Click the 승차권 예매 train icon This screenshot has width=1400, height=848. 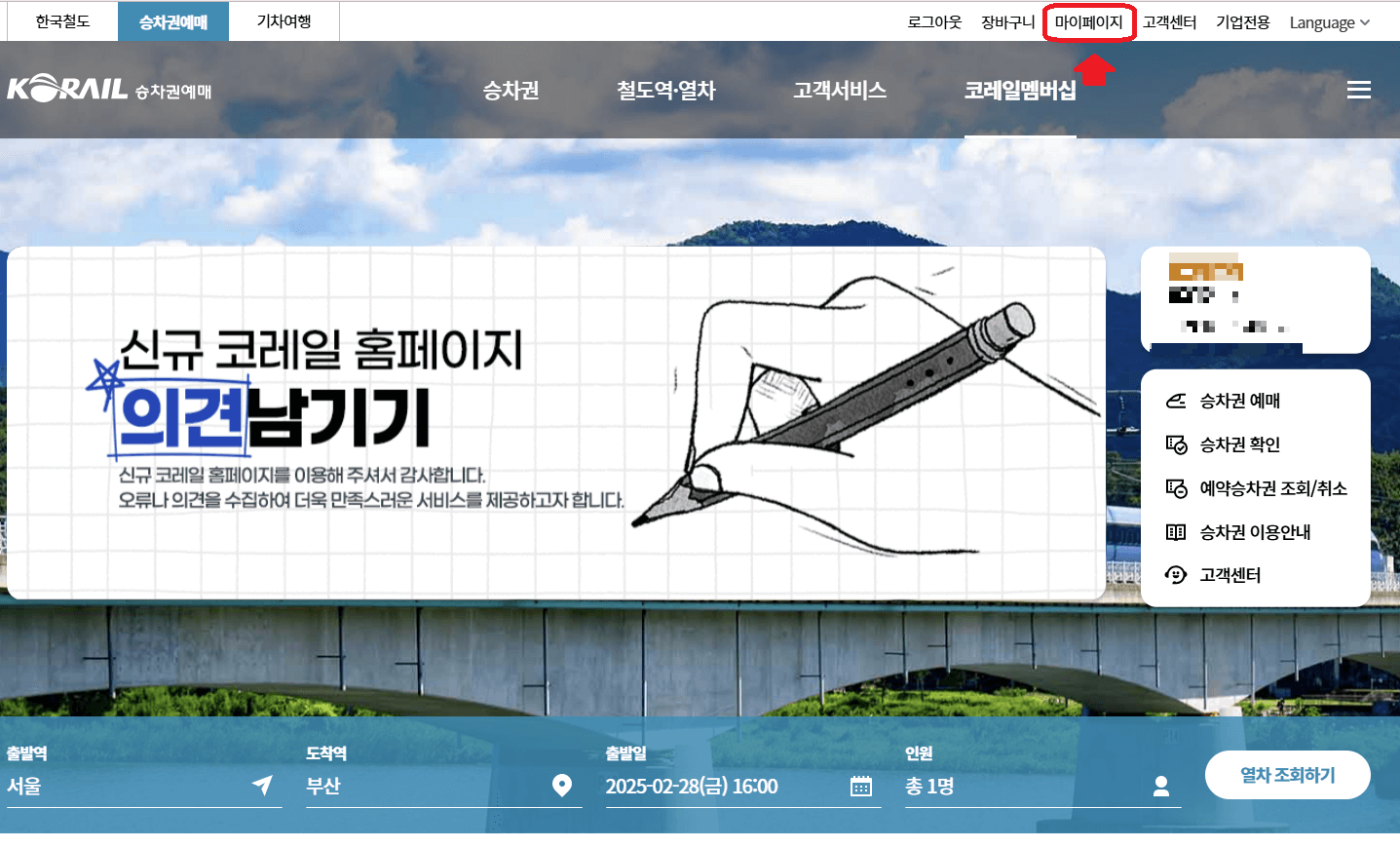(1176, 401)
